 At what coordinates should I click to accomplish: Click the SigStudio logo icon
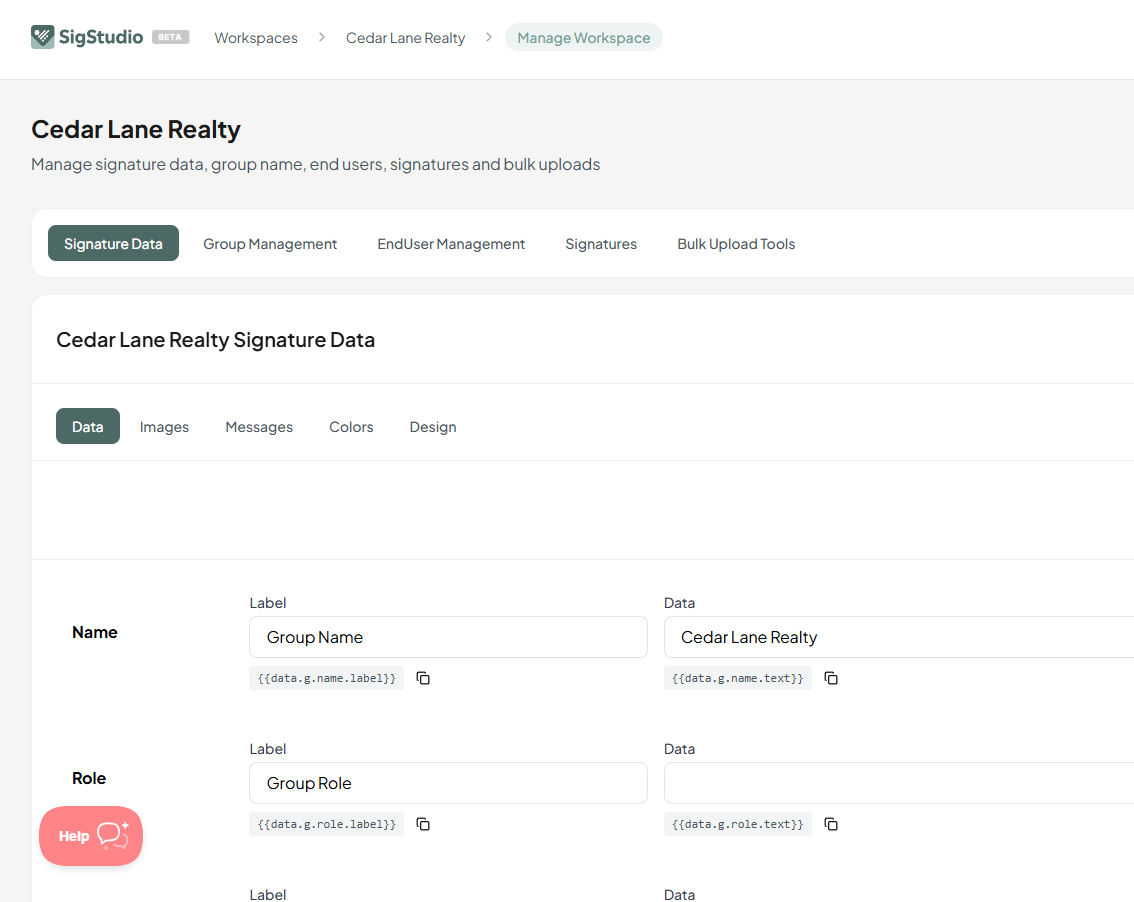tap(43, 37)
